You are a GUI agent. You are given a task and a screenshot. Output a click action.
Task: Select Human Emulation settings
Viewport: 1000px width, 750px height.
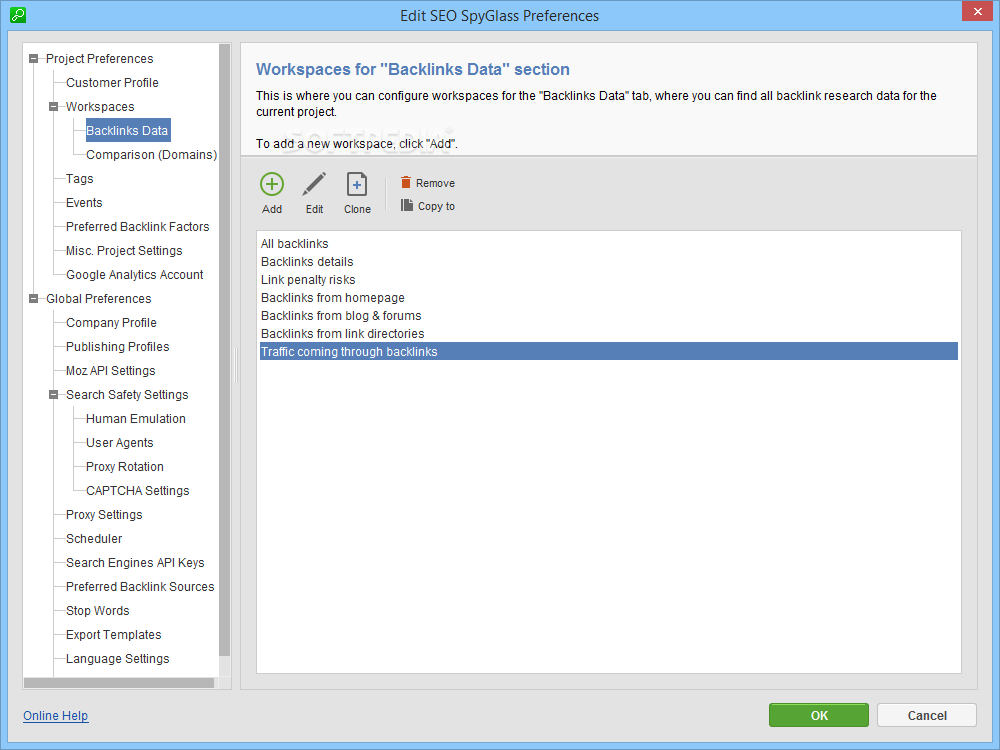pos(136,419)
